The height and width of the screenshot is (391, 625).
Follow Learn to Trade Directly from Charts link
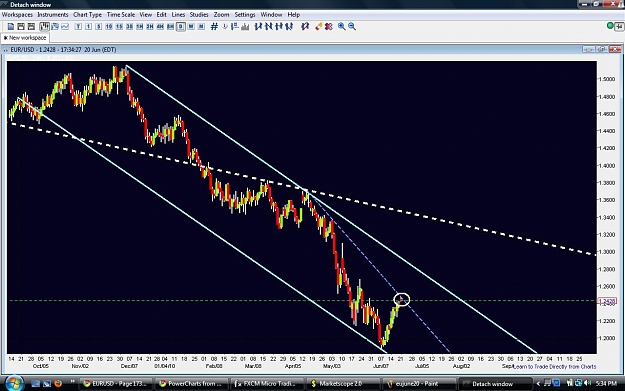tap(555, 367)
